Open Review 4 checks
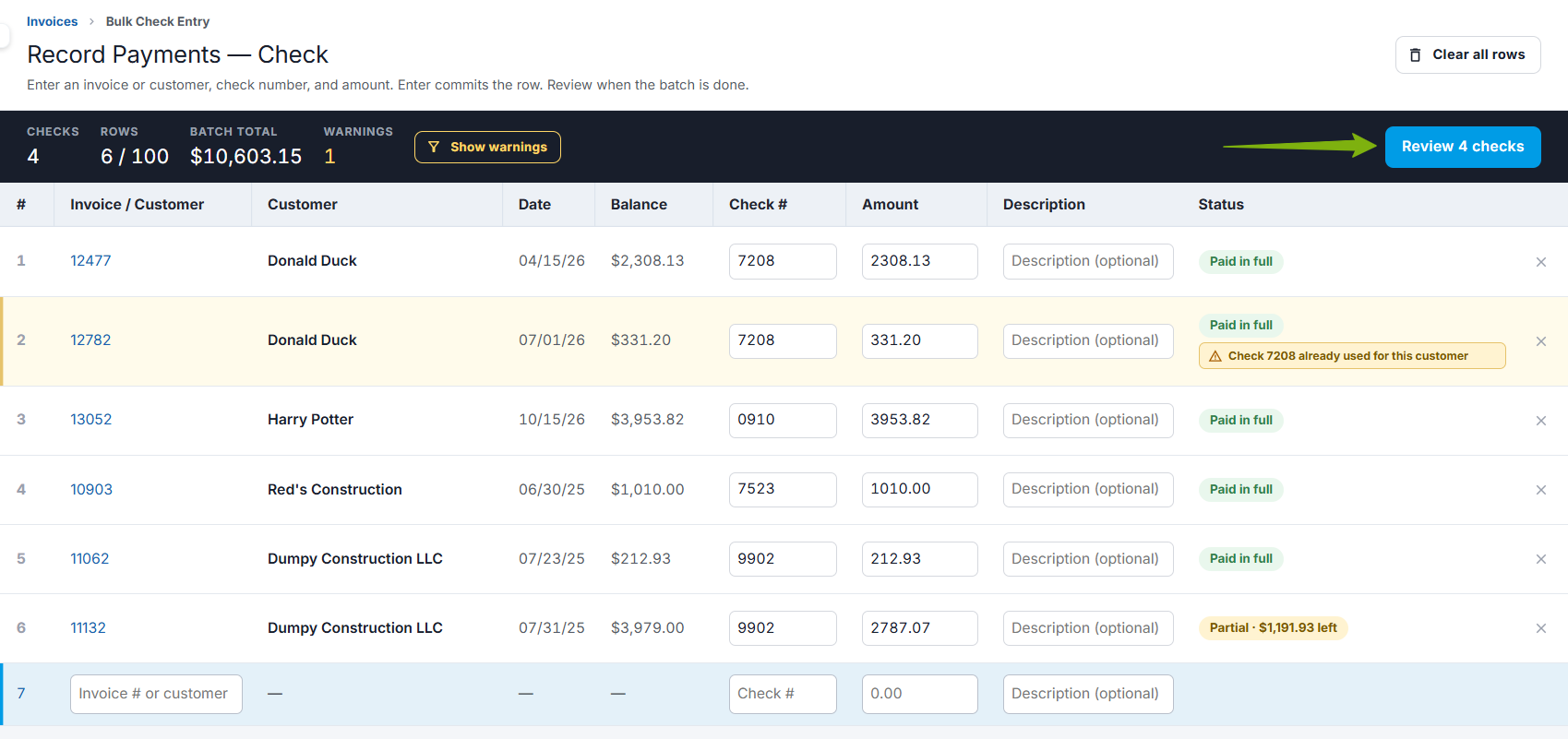This screenshot has width=1568, height=739. coord(1463,147)
